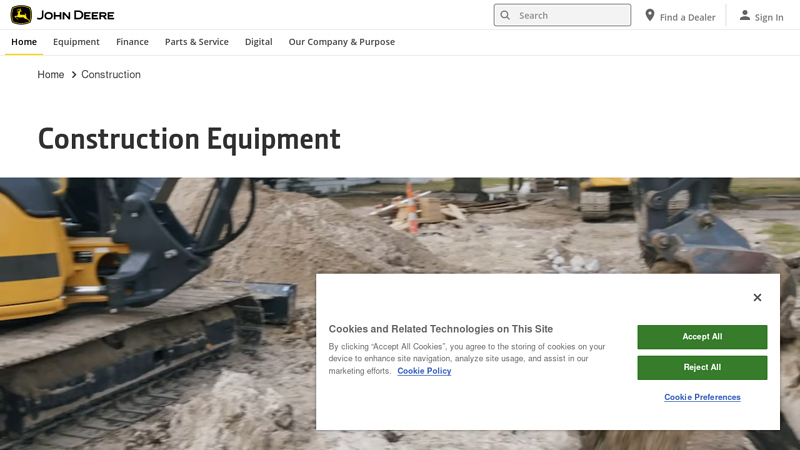Image resolution: width=800 pixels, height=450 pixels.
Task: Click the Construction Equipment heading
Action: pos(189,139)
